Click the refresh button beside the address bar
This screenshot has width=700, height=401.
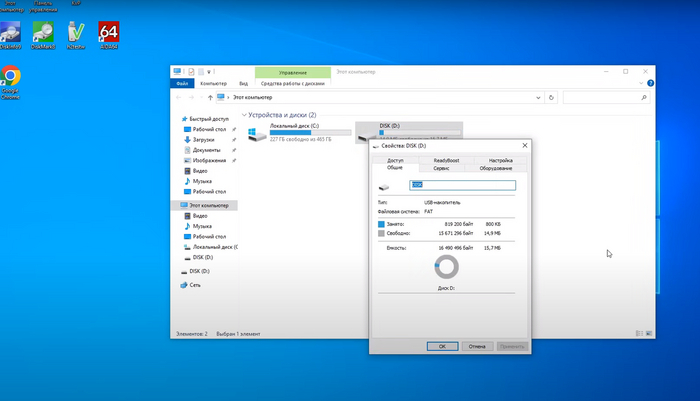click(x=552, y=98)
